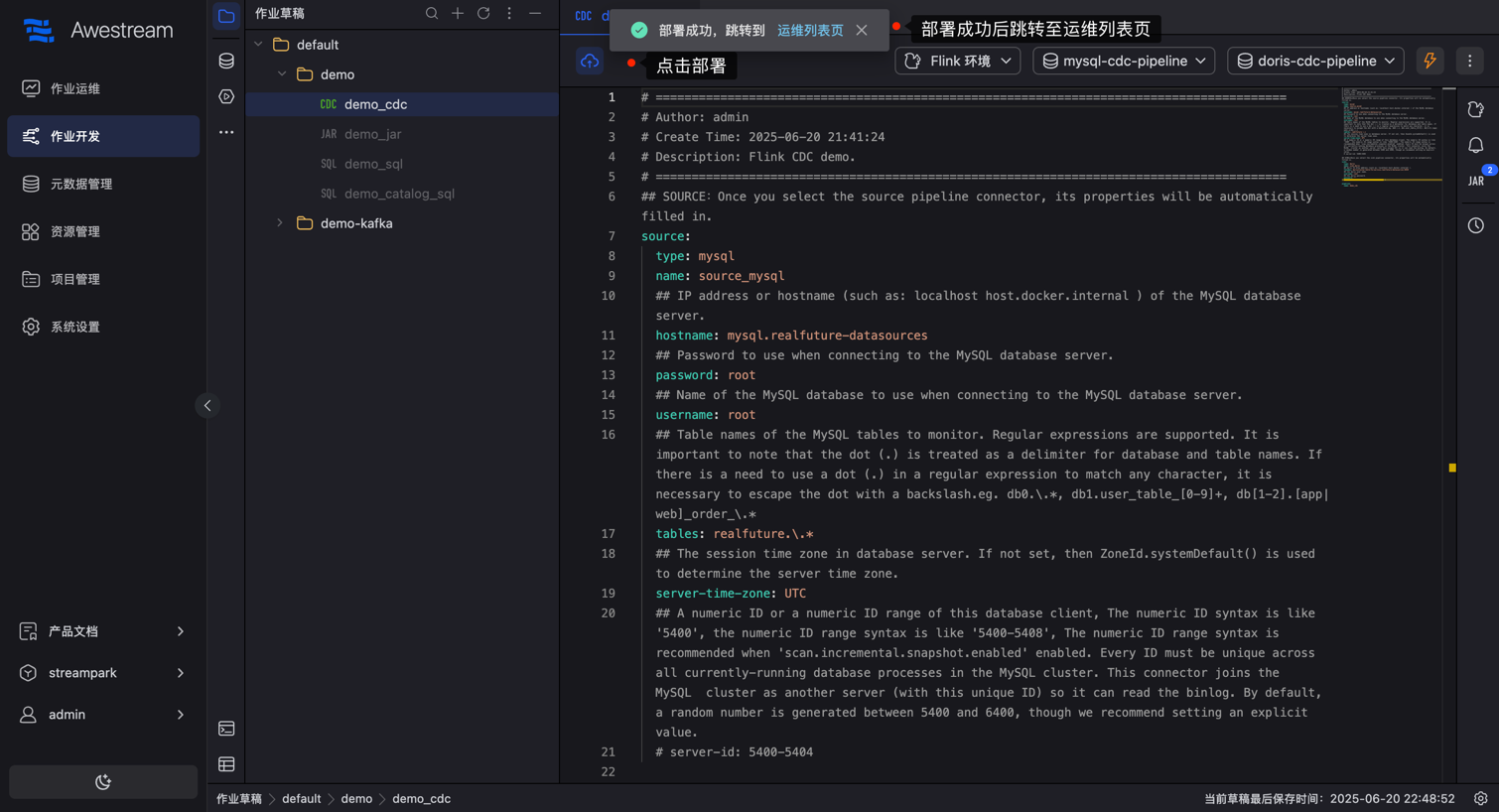Open the mysql-cdc-pipeline dropdown
1499x812 pixels.
pos(1123,61)
